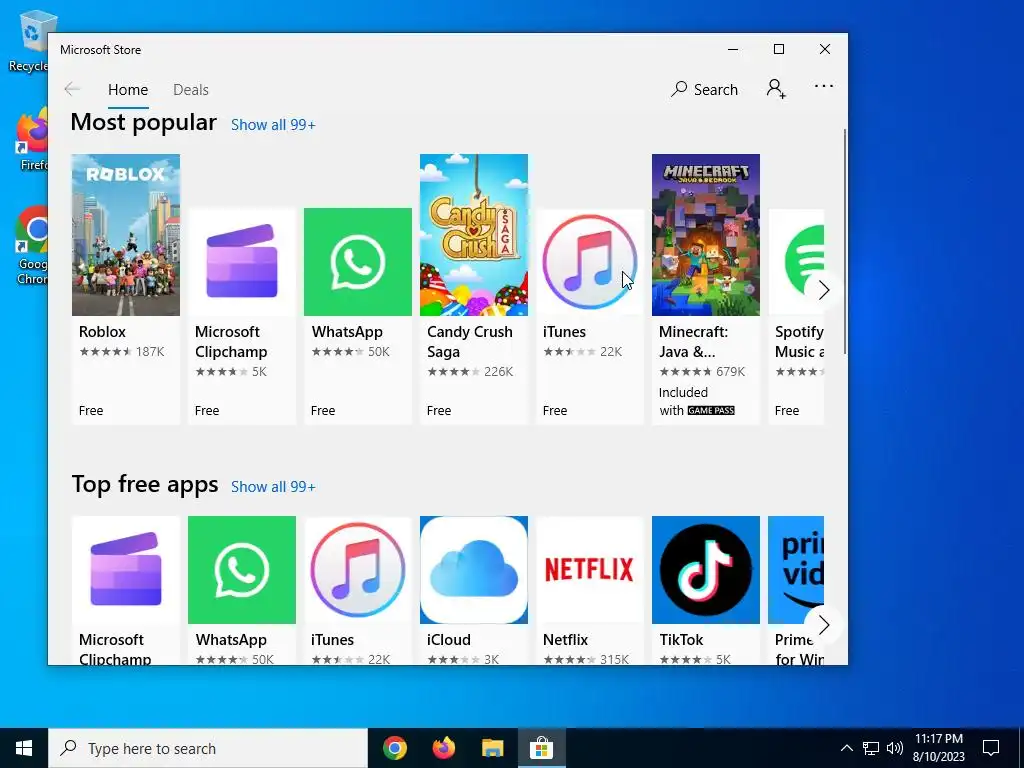Open the notification center icon
This screenshot has height=768, width=1024.
[x=991, y=748]
